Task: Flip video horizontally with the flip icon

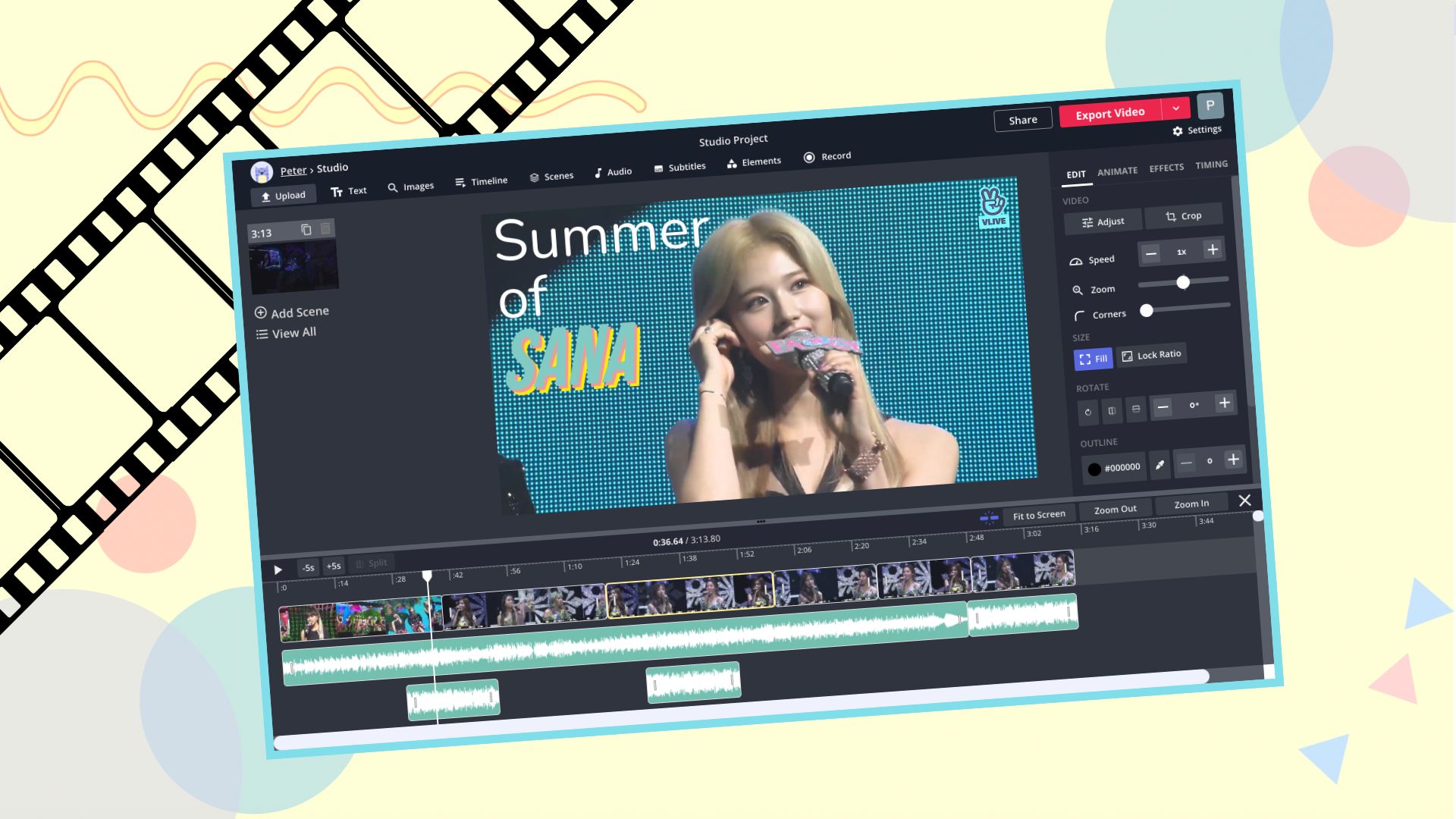Action: click(x=1112, y=410)
